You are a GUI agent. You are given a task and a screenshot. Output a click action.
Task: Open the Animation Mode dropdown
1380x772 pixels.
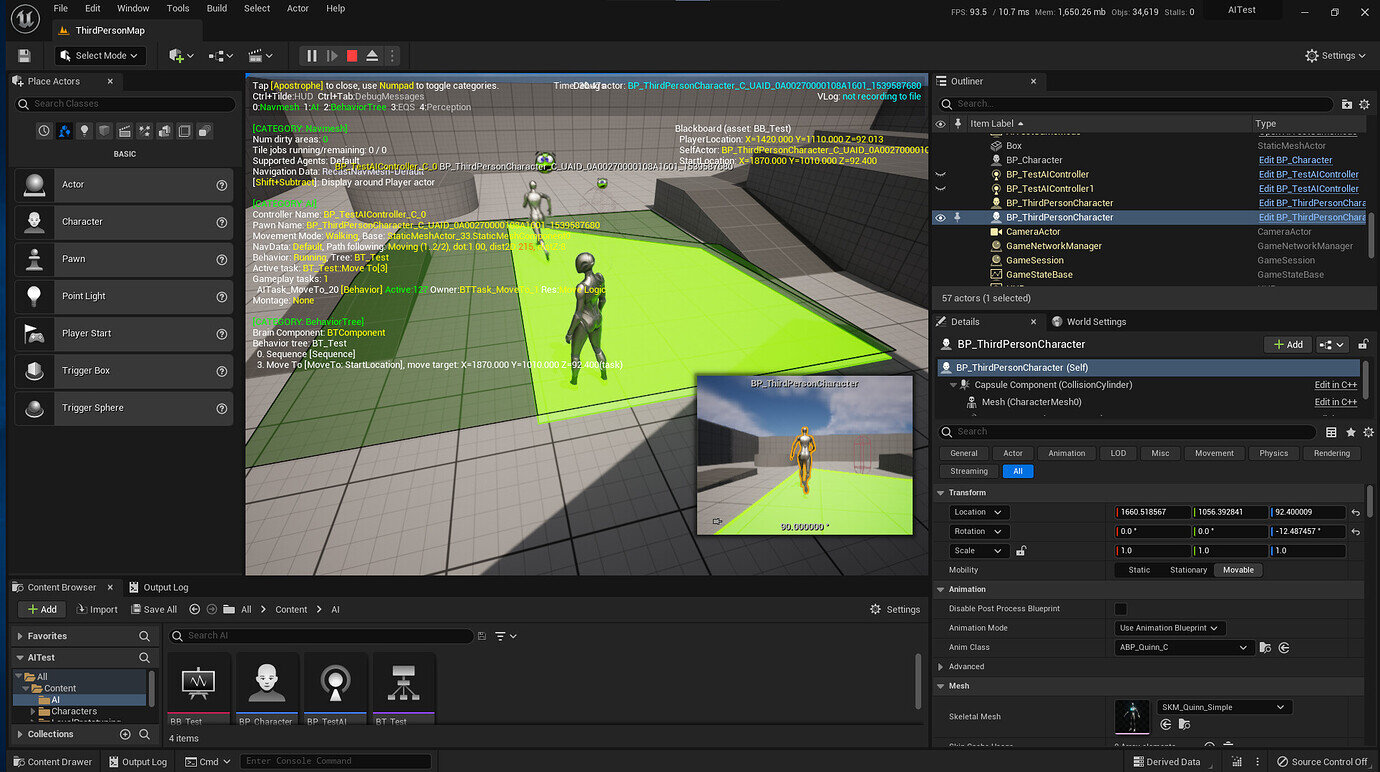[x=1170, y=628]
